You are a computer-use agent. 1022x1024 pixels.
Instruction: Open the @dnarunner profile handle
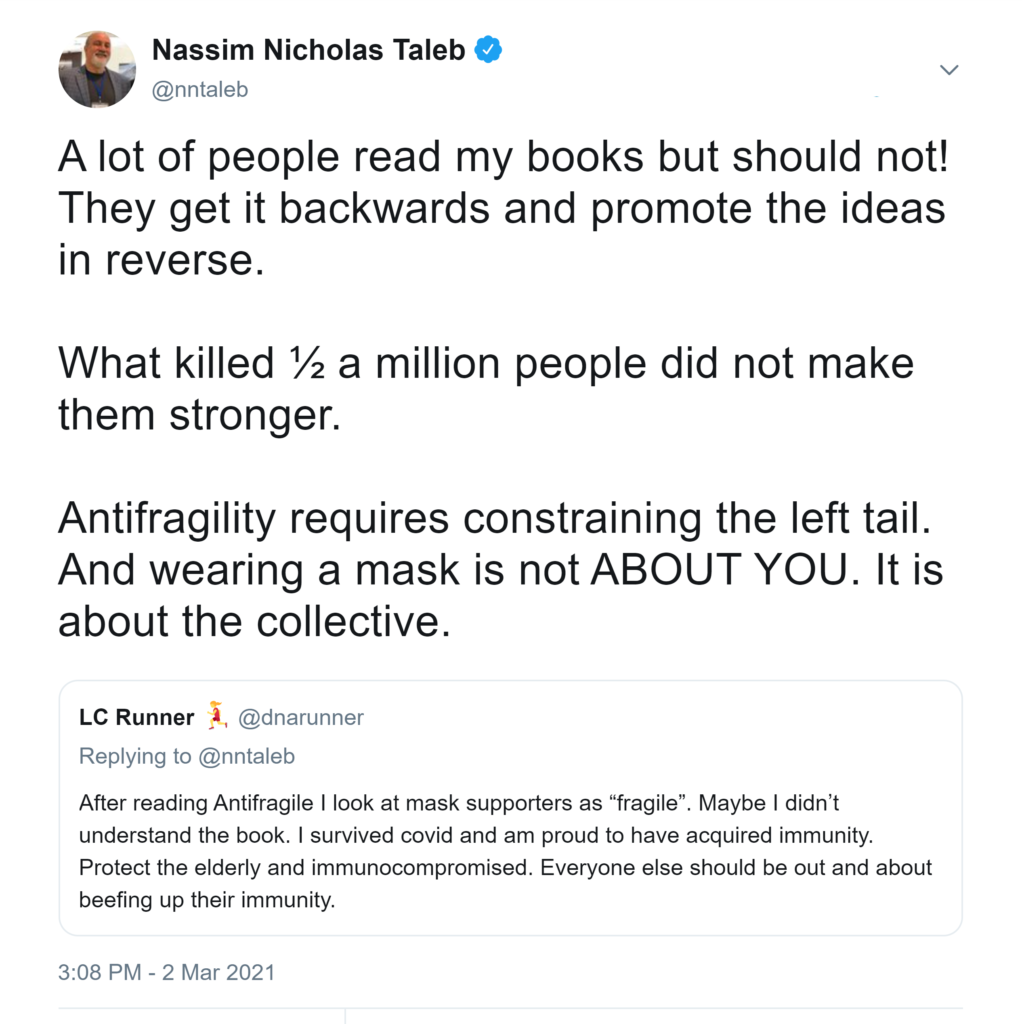pos(301,717)
